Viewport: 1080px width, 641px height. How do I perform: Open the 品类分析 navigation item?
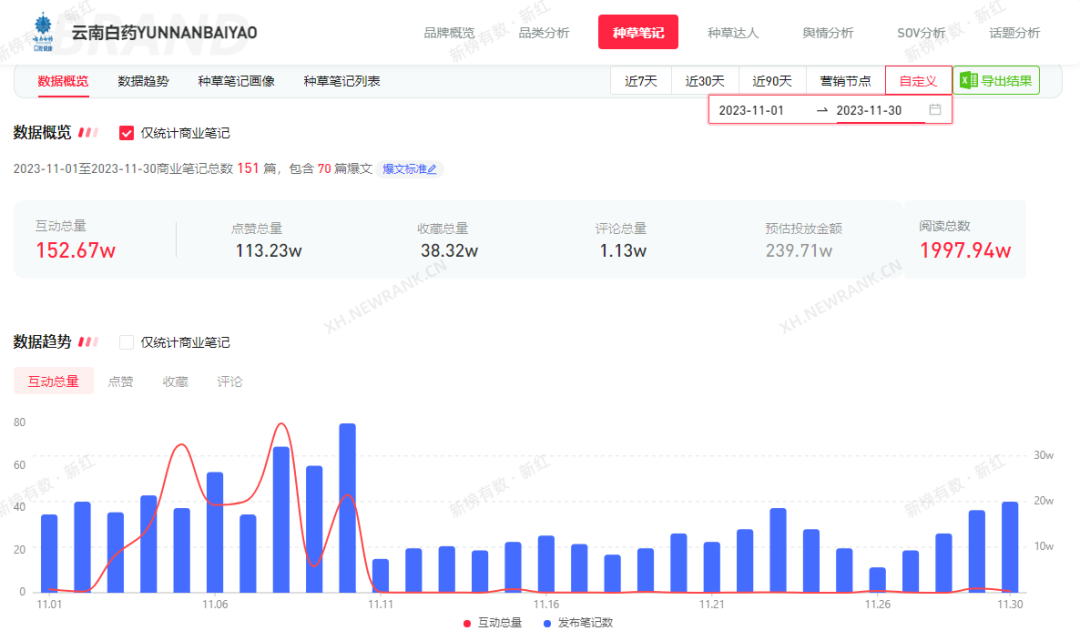(x=543, y=32)
